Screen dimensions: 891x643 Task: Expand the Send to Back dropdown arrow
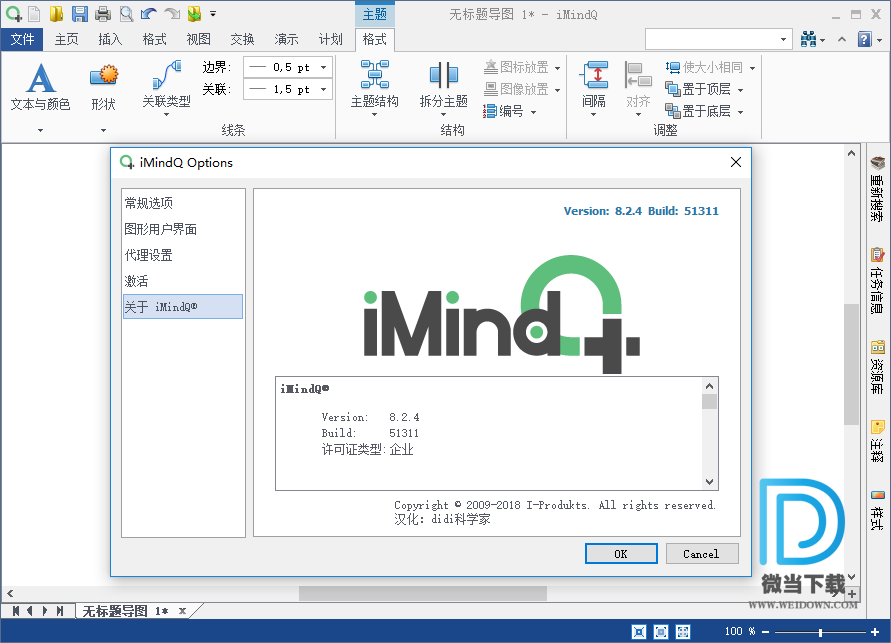740,112
